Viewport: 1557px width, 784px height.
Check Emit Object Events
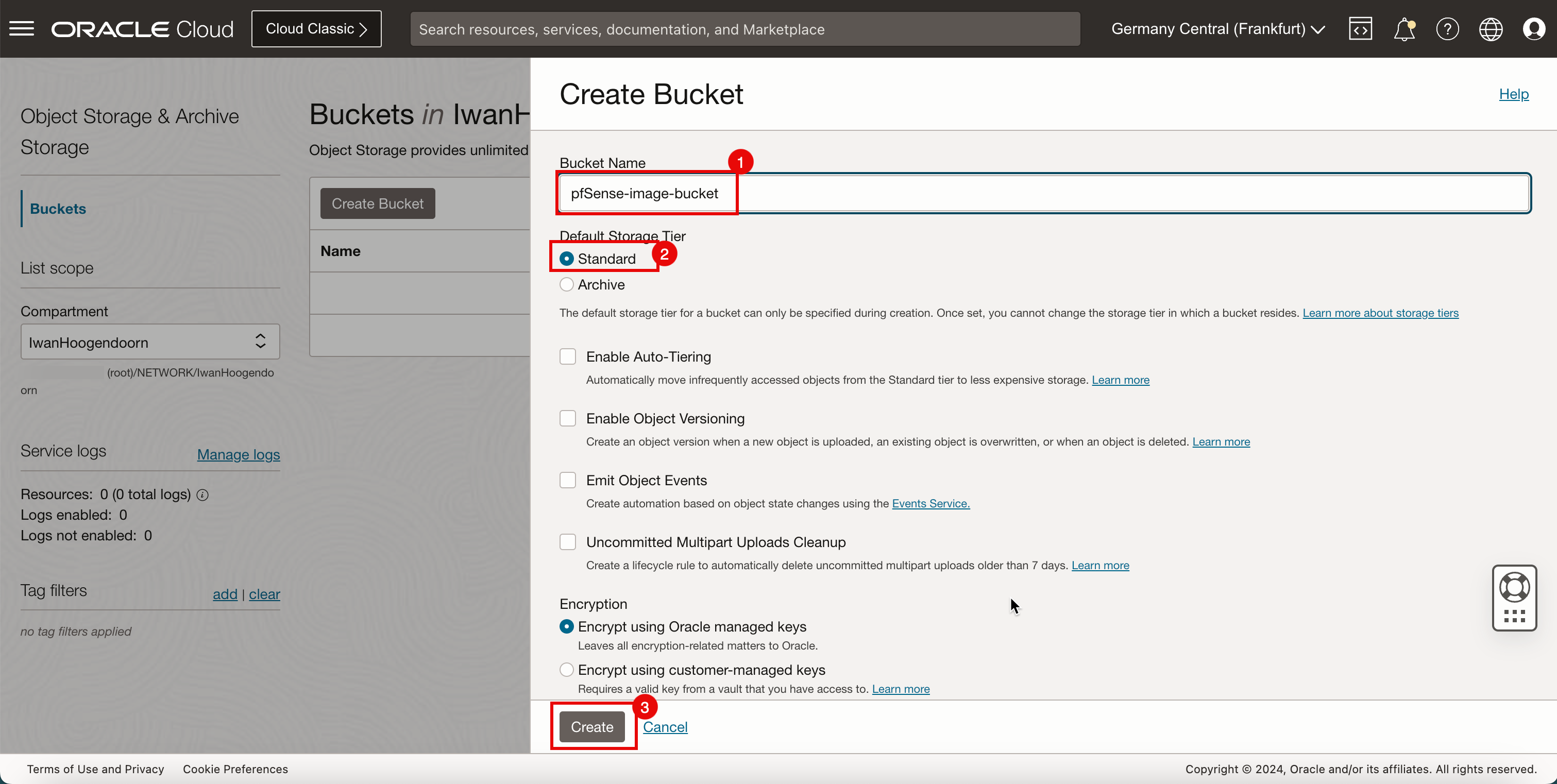pos(568,480)
